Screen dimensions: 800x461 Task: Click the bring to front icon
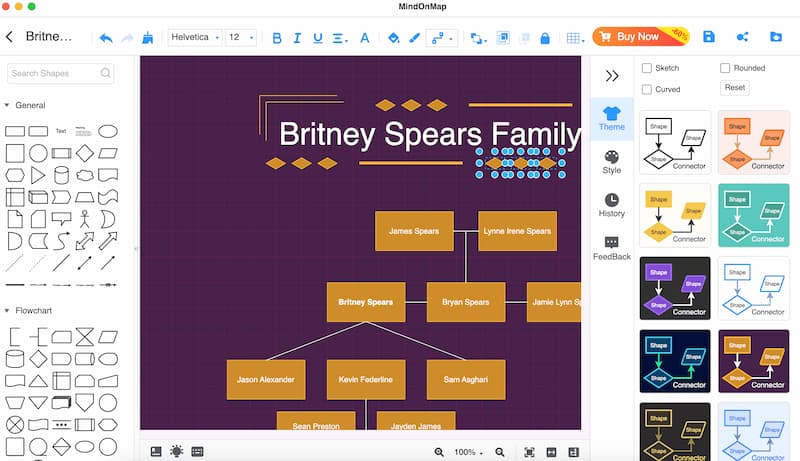503,38
